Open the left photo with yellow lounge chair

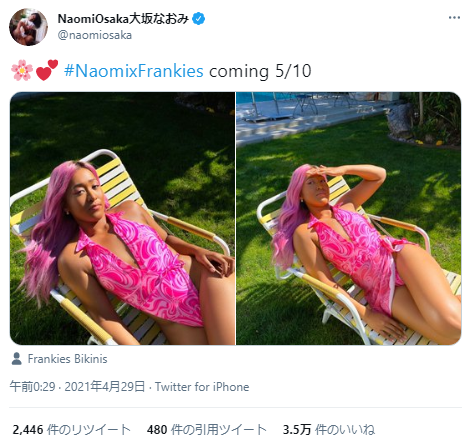(122, 218)
